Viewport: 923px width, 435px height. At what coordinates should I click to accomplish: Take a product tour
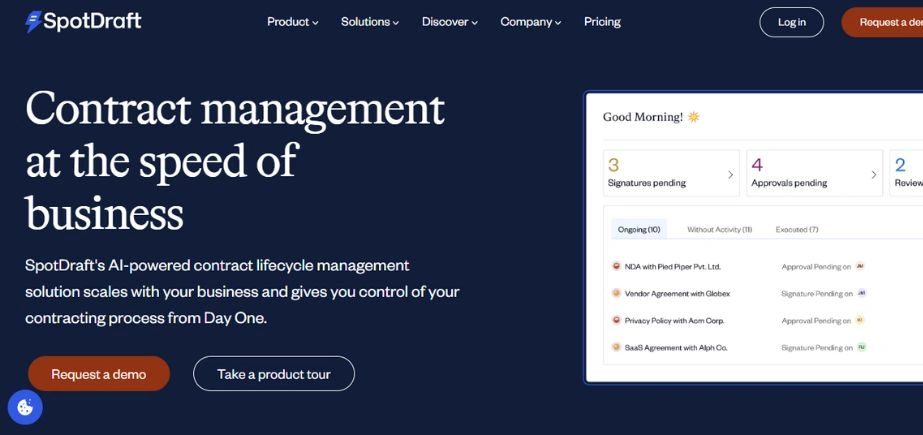274,374
